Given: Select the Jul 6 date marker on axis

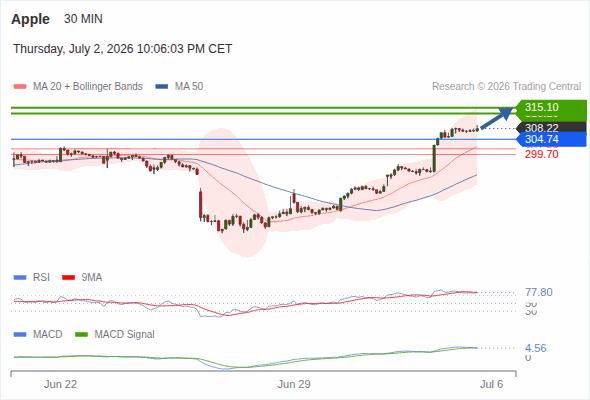Looking at the screenshot, I should 491,384.
